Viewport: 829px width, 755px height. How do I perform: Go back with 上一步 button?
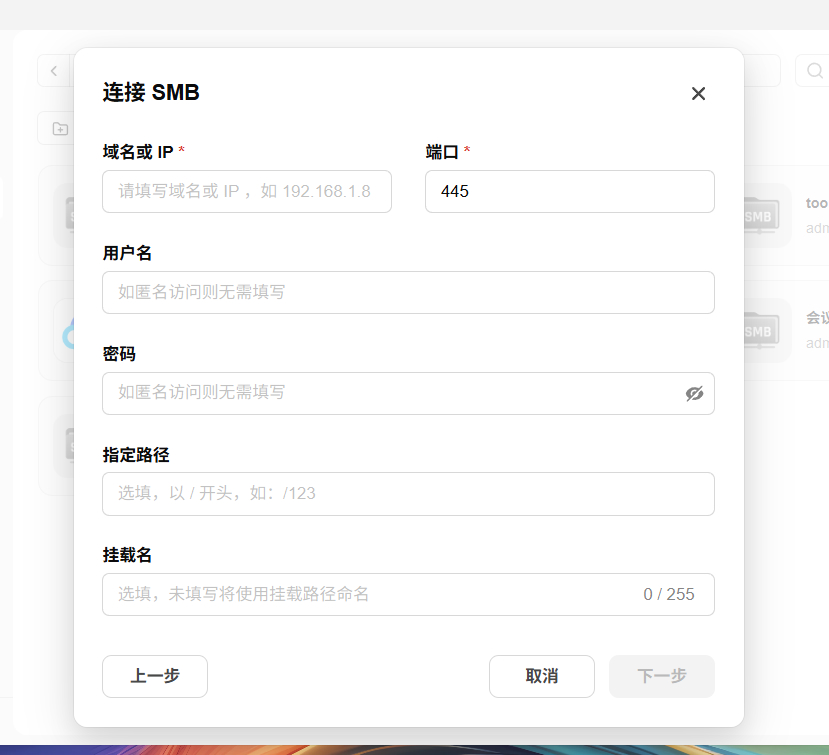(x=155, y=676)
